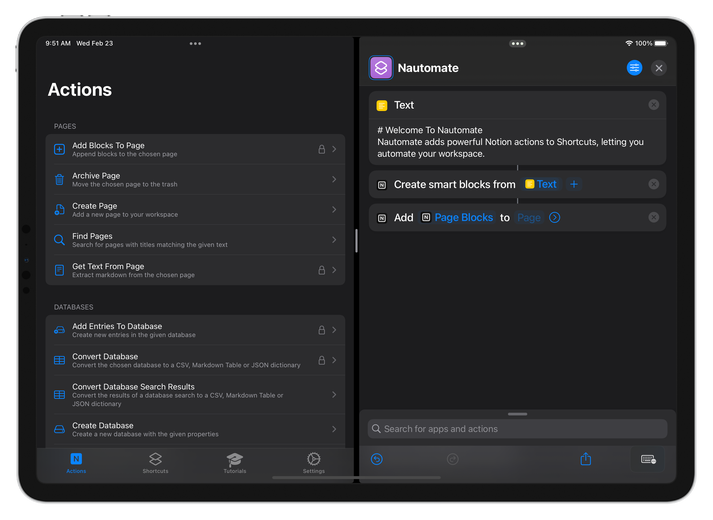Click the Text variable token

pyautogui.click(x=541, y=184)
